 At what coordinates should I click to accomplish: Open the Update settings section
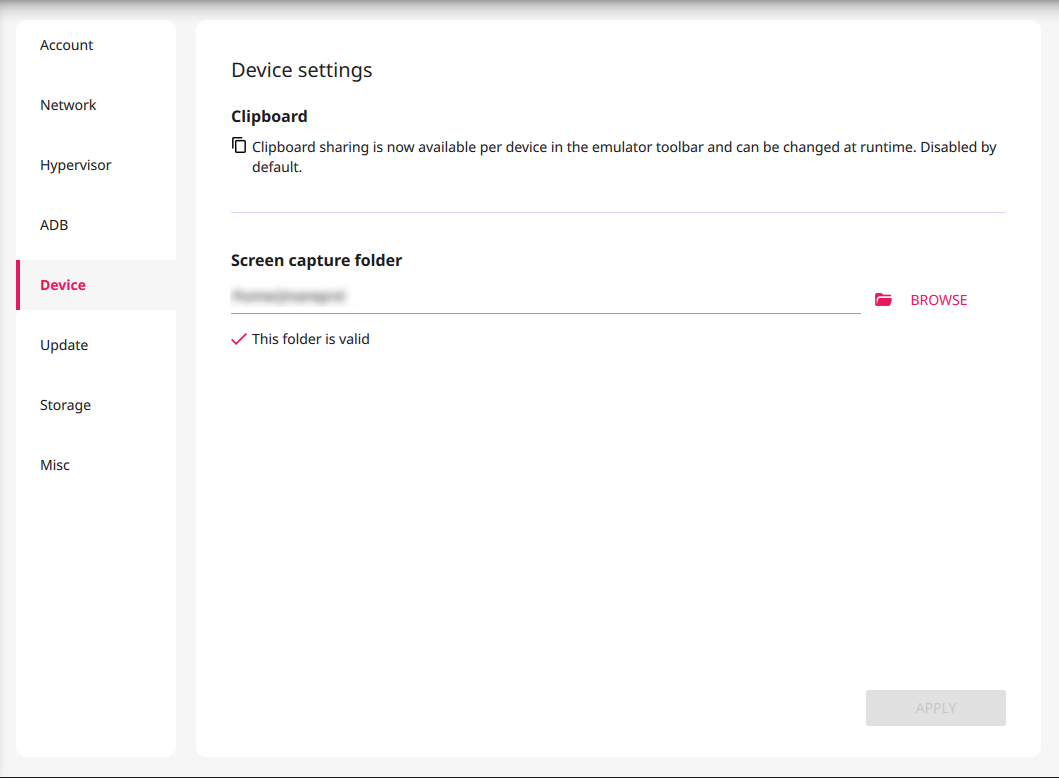(x=64, y=345)
